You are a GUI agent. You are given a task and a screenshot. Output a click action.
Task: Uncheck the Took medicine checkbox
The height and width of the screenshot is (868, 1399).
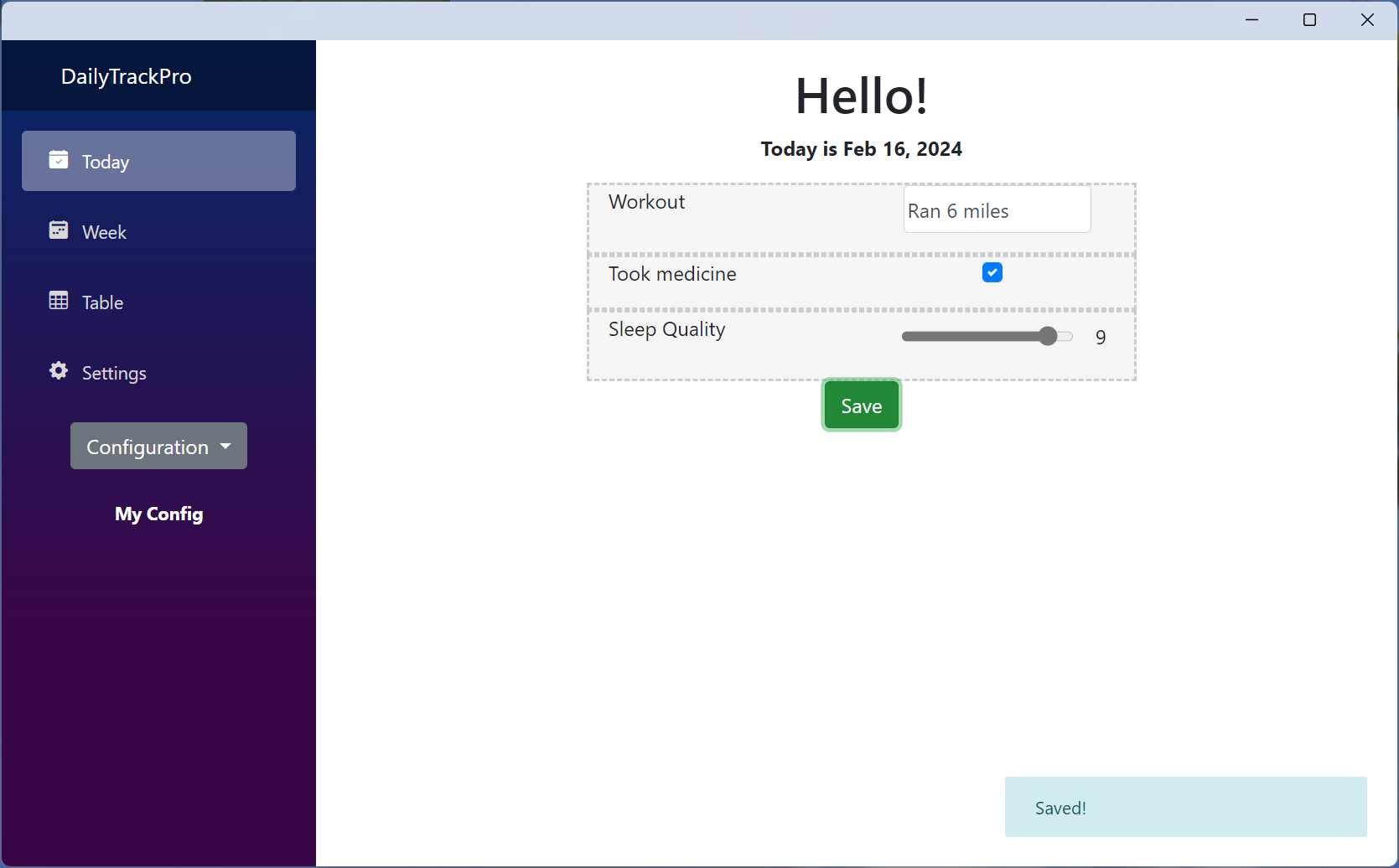click(992, 272)
